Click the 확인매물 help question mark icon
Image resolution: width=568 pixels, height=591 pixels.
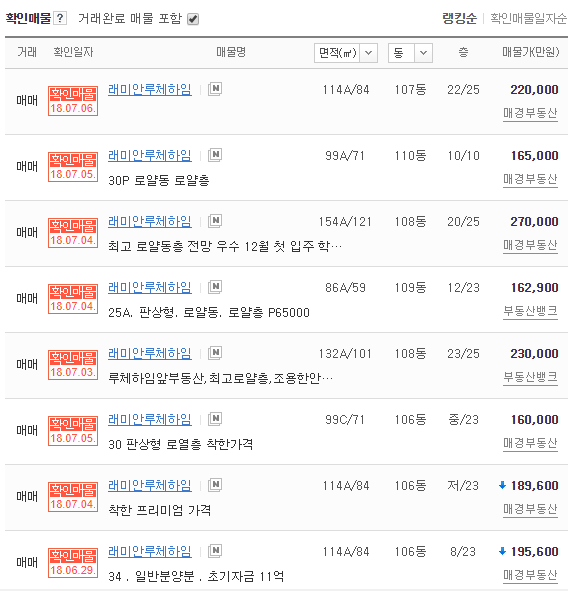click(60, 18)
